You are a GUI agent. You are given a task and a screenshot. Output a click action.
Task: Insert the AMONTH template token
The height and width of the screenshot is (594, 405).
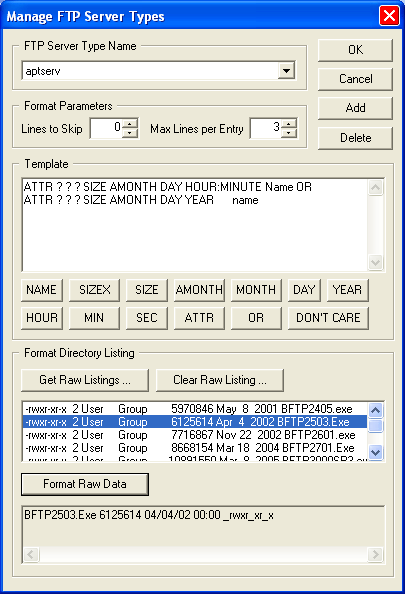[199, 290]
